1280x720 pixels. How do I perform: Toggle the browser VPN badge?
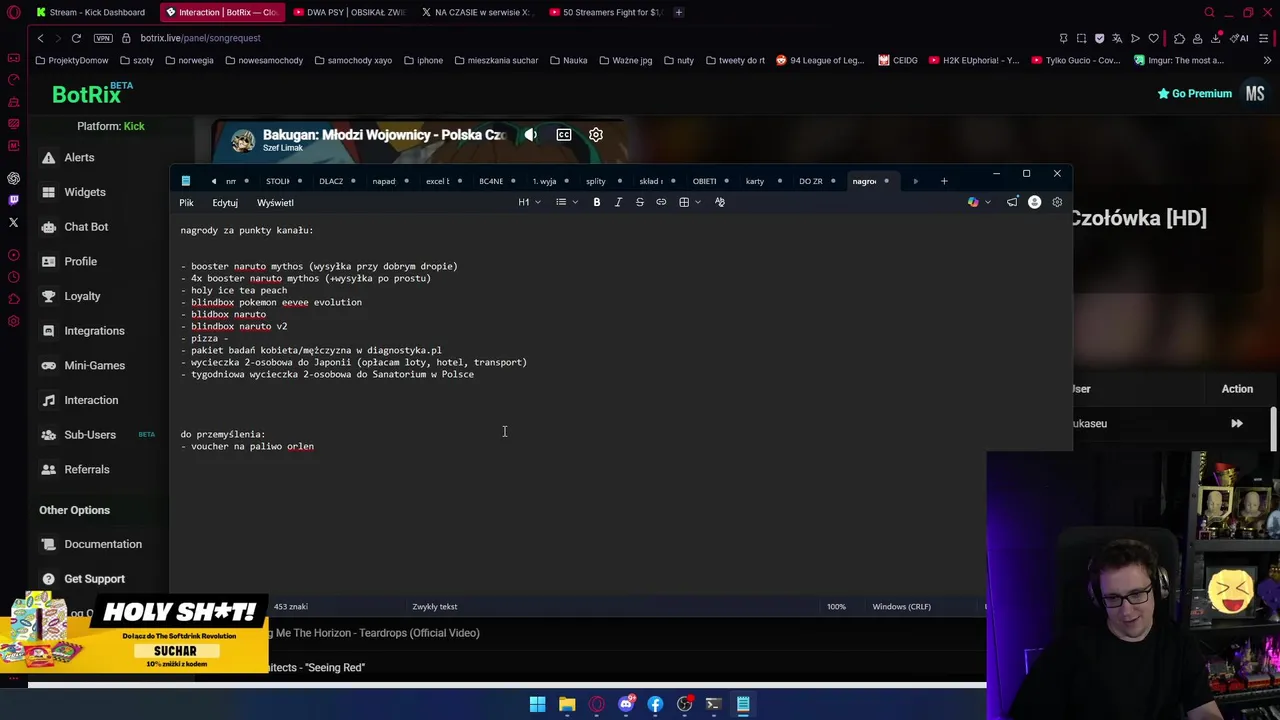click(x=103, y=38)
